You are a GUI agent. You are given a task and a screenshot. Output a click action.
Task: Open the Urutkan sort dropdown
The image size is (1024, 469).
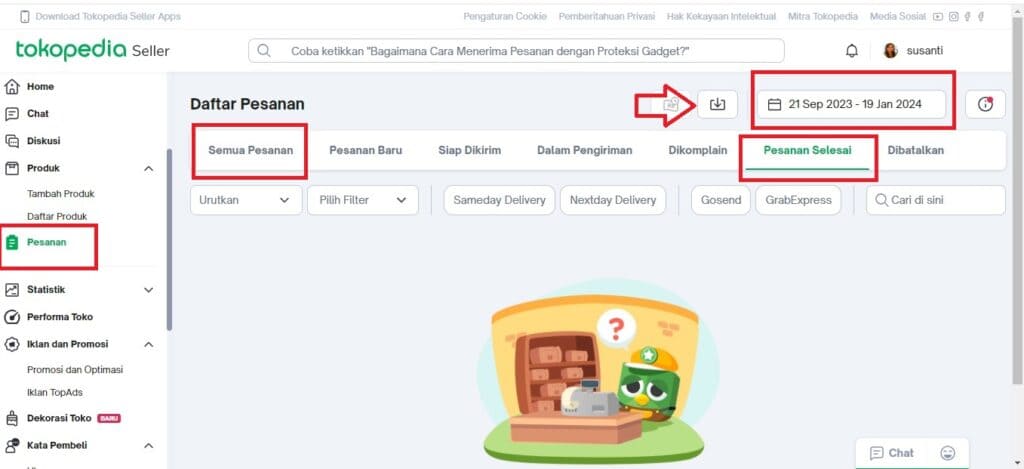click(x=246, y=200)
